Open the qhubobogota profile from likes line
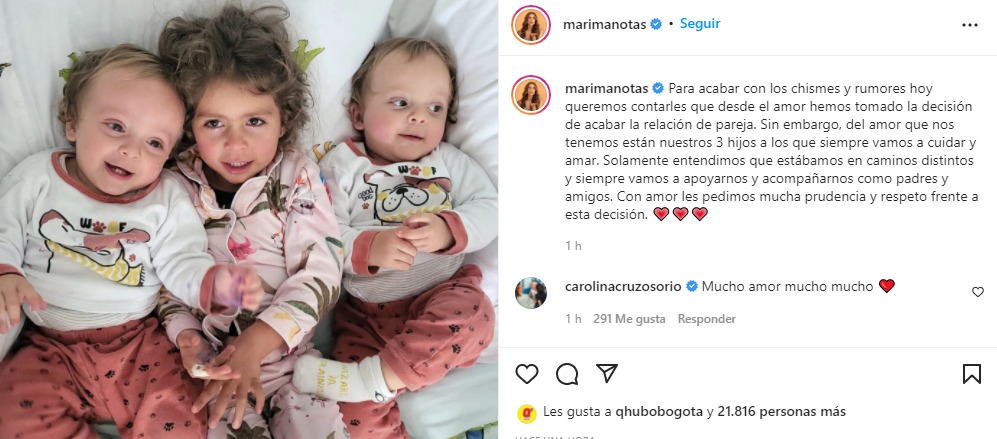 (659, 412)
